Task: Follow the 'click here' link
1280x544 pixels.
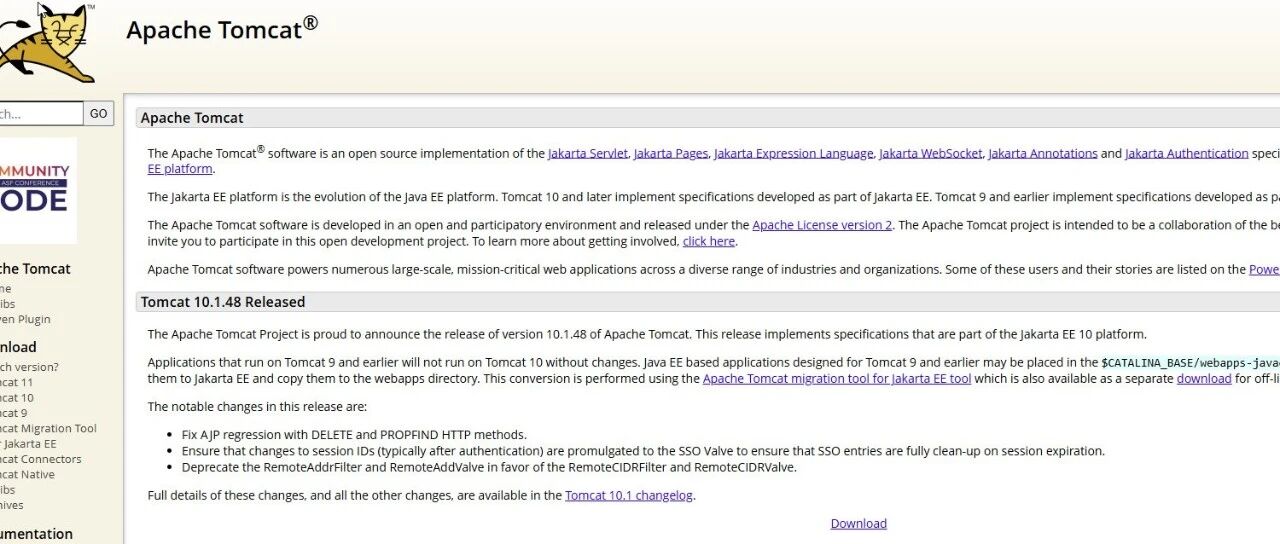Action: 709,241
